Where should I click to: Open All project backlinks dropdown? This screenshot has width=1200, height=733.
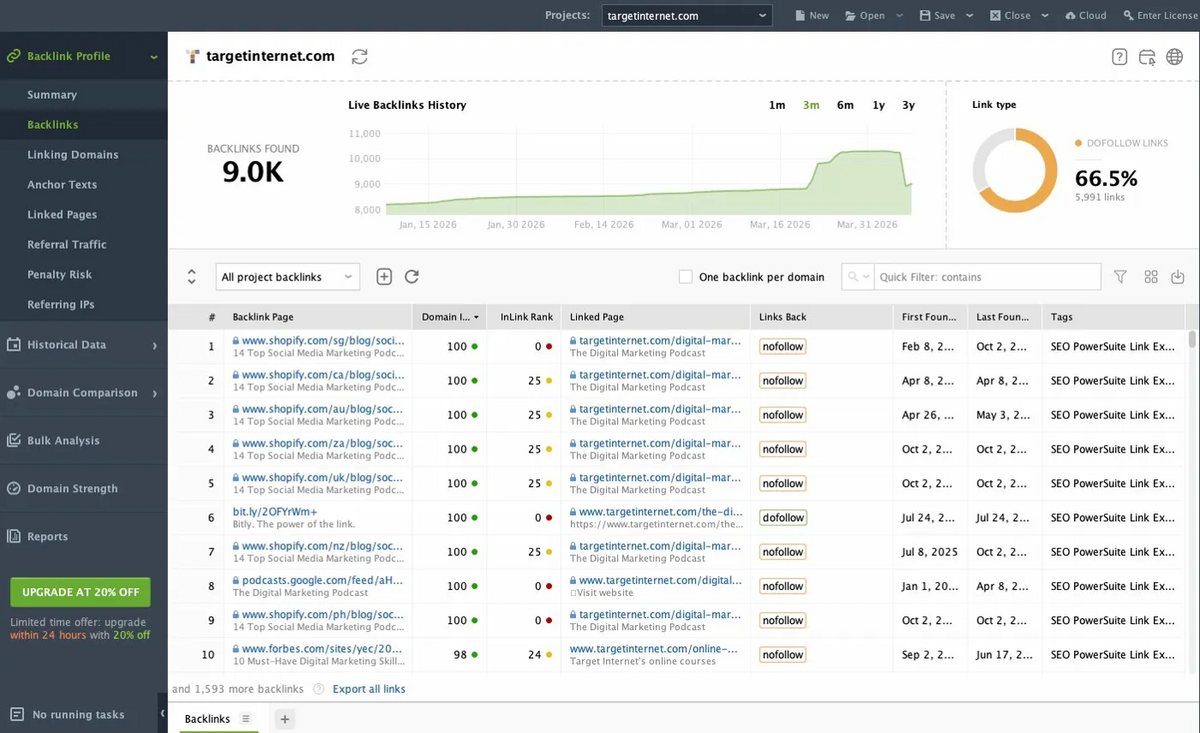click(288, 277)
